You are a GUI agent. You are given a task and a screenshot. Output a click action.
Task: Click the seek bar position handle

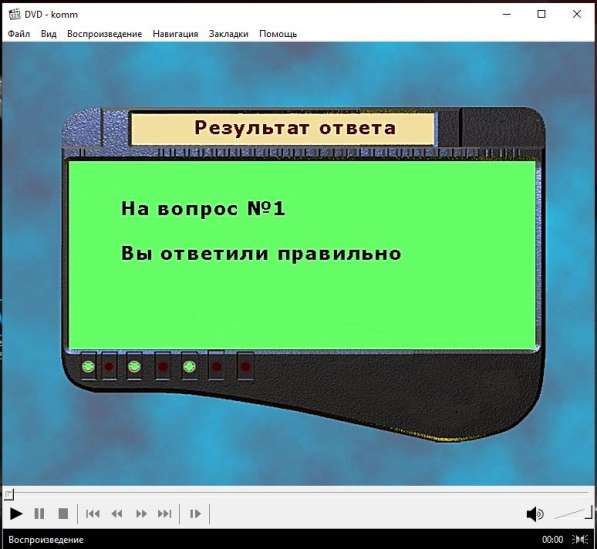(x=9, y=495)
